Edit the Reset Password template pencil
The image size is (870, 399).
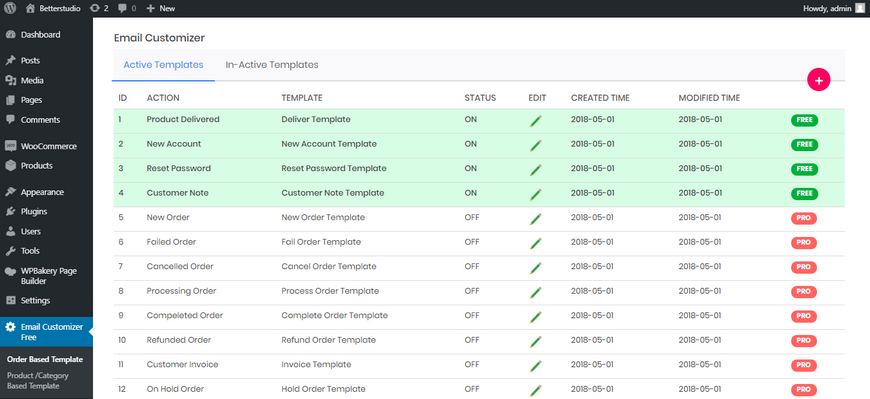(535, 170)
